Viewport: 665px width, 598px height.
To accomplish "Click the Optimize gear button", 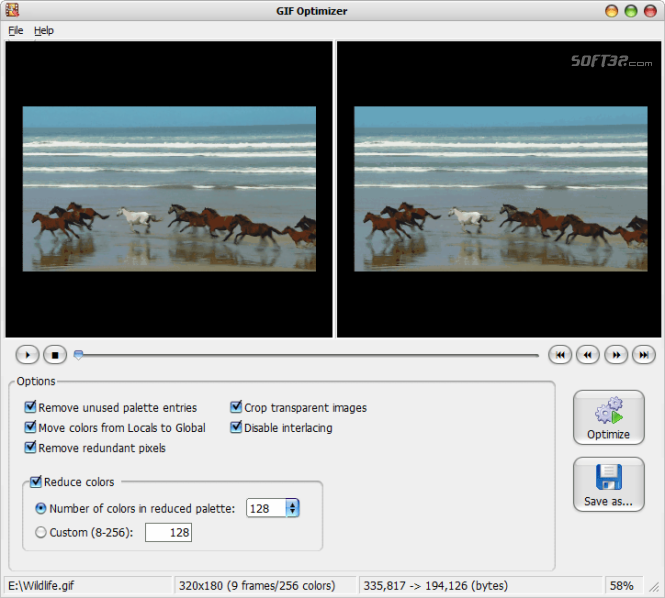I will pyautogui.click(x=608, y=417).
